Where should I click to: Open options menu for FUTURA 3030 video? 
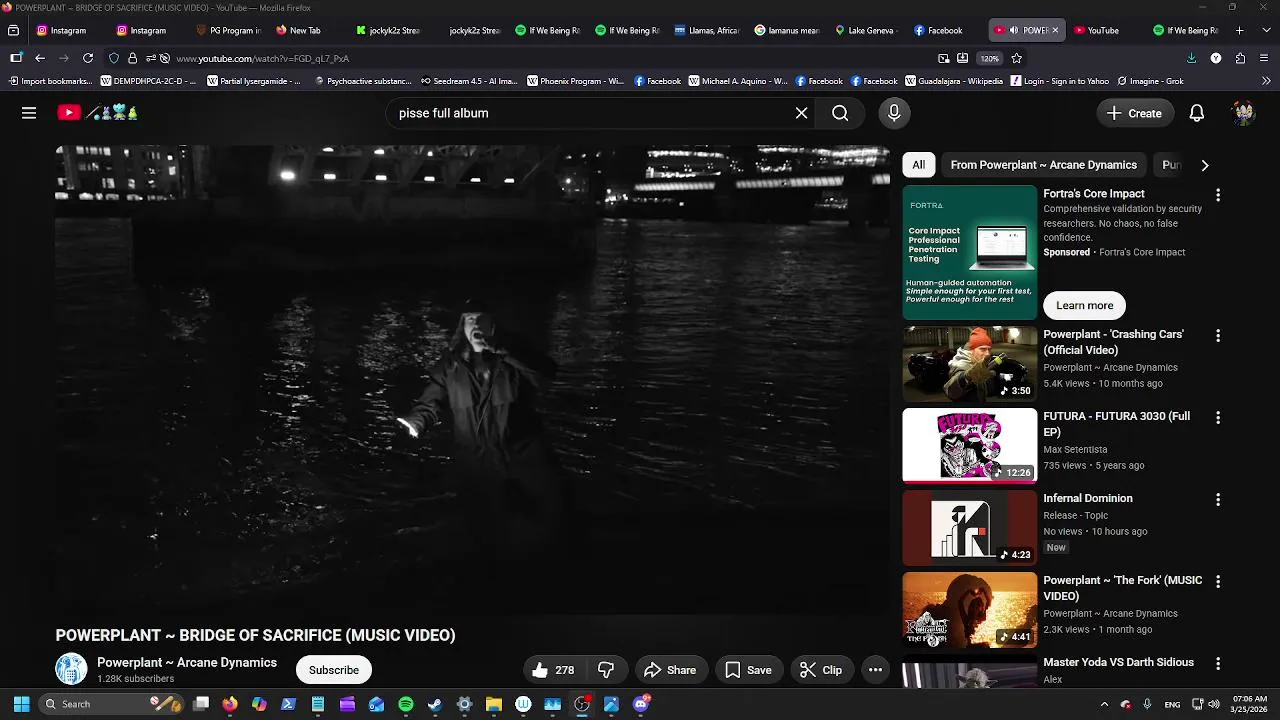point(1217,418)
